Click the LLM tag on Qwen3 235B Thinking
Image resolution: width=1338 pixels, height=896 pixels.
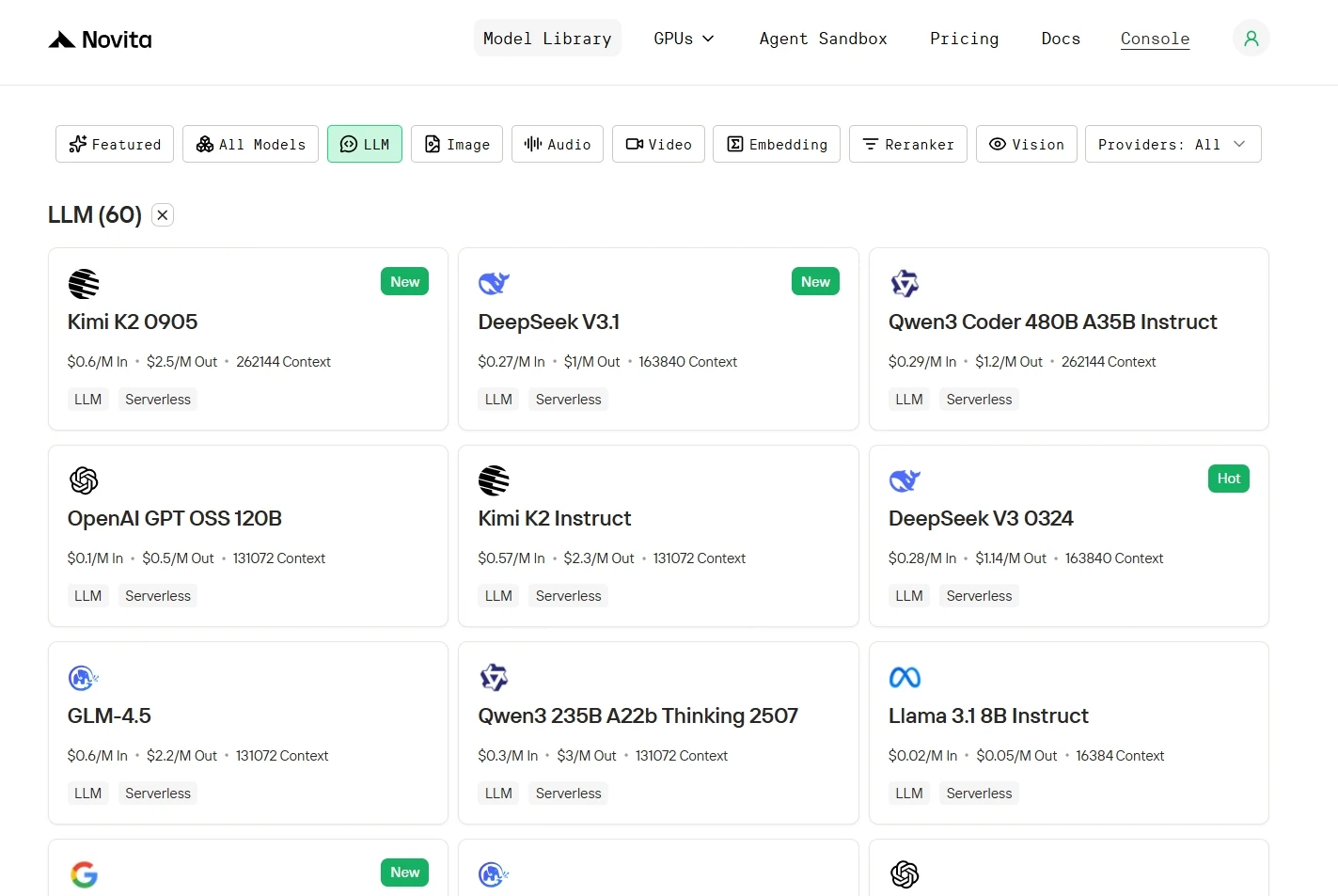pyautogui.click(x=498, y=794)
